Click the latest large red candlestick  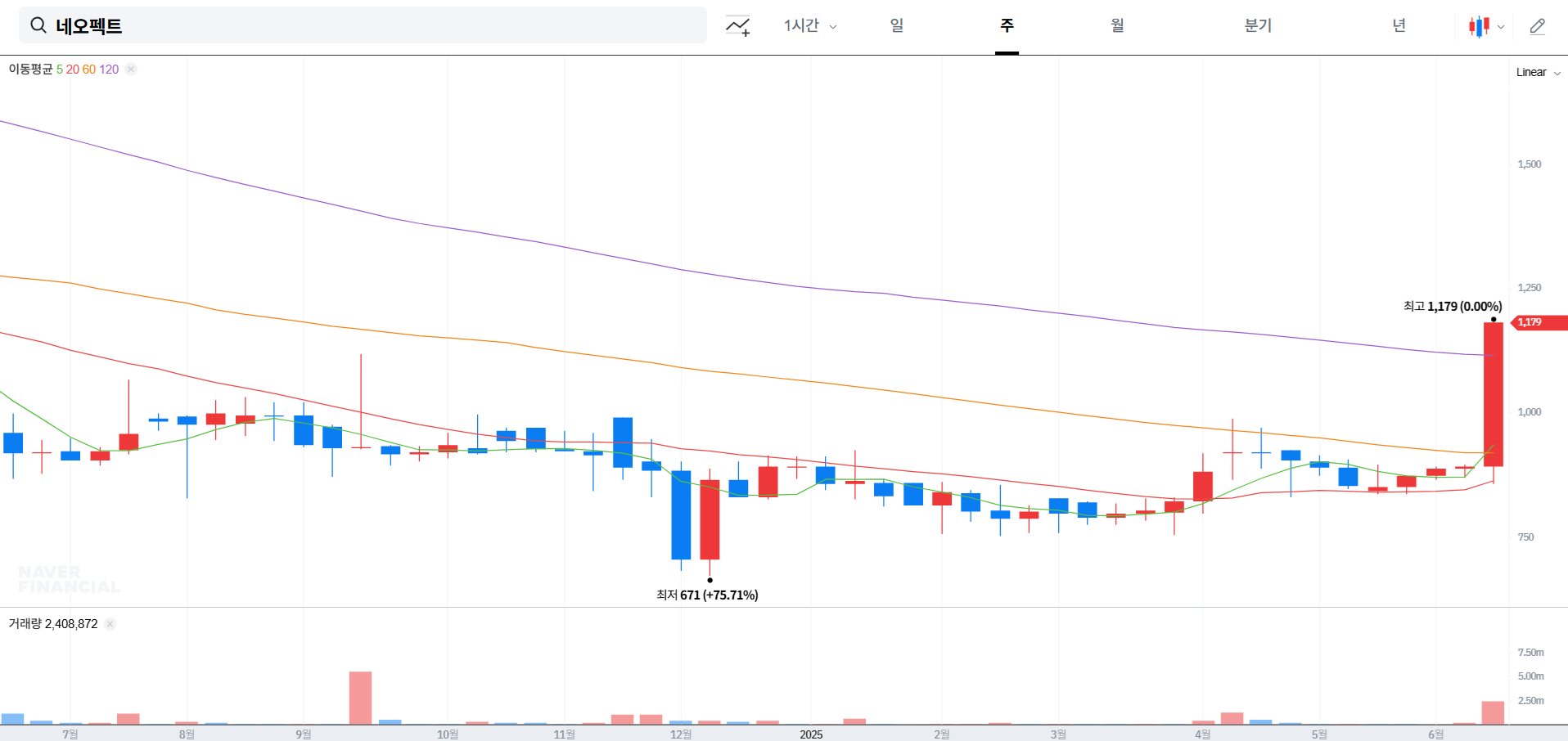pos(1494,394)
